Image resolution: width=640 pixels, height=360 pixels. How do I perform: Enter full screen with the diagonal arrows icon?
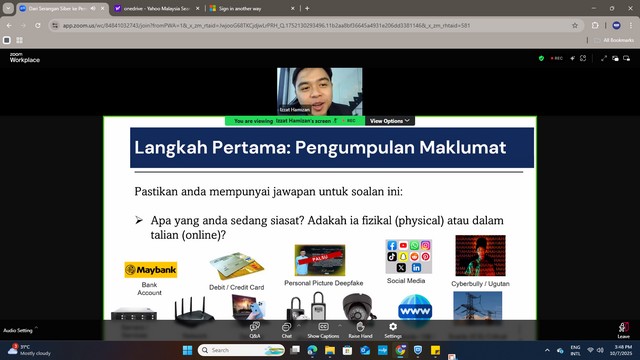(604, 58)
